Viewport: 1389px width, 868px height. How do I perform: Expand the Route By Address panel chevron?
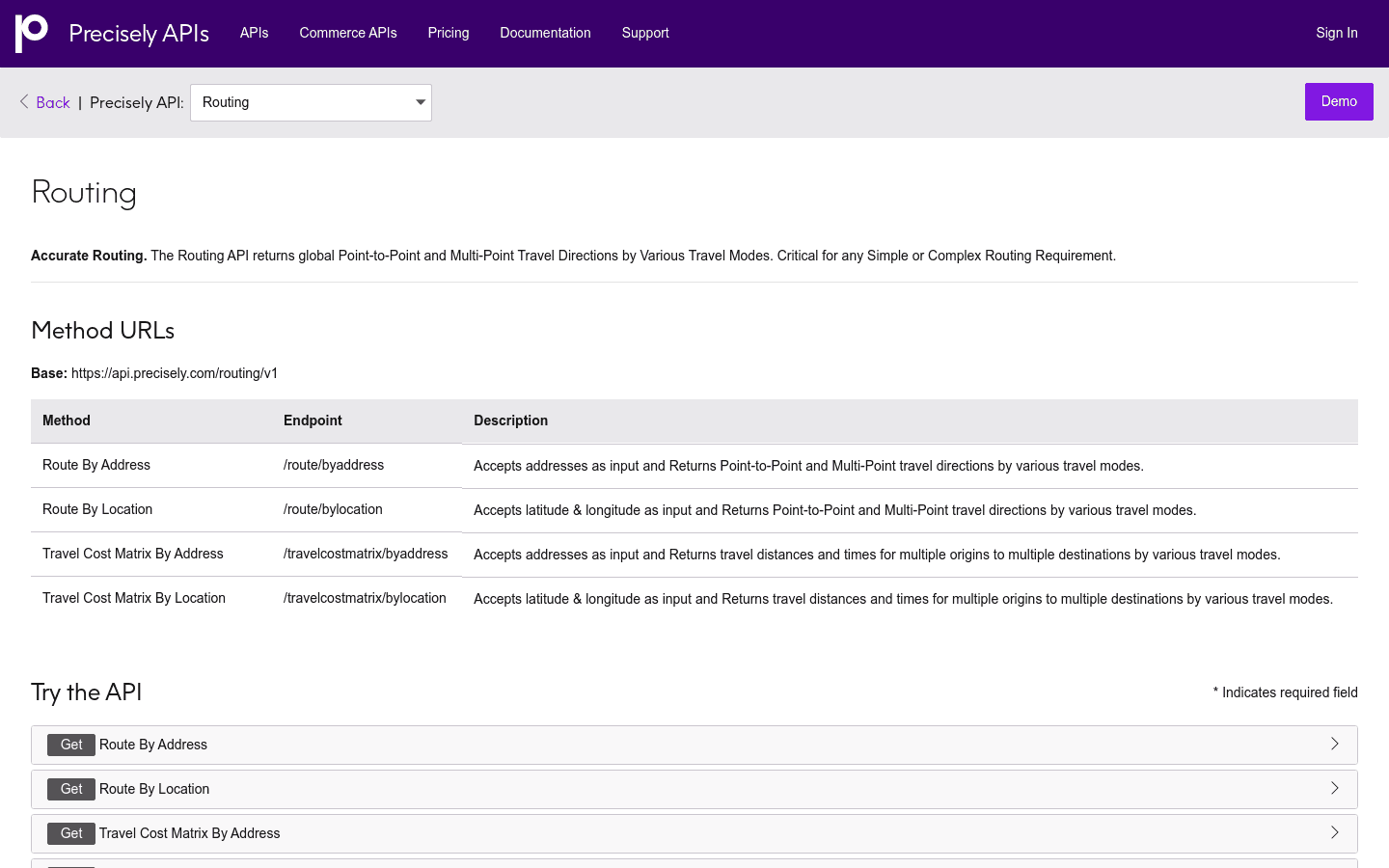point(1335,744)
